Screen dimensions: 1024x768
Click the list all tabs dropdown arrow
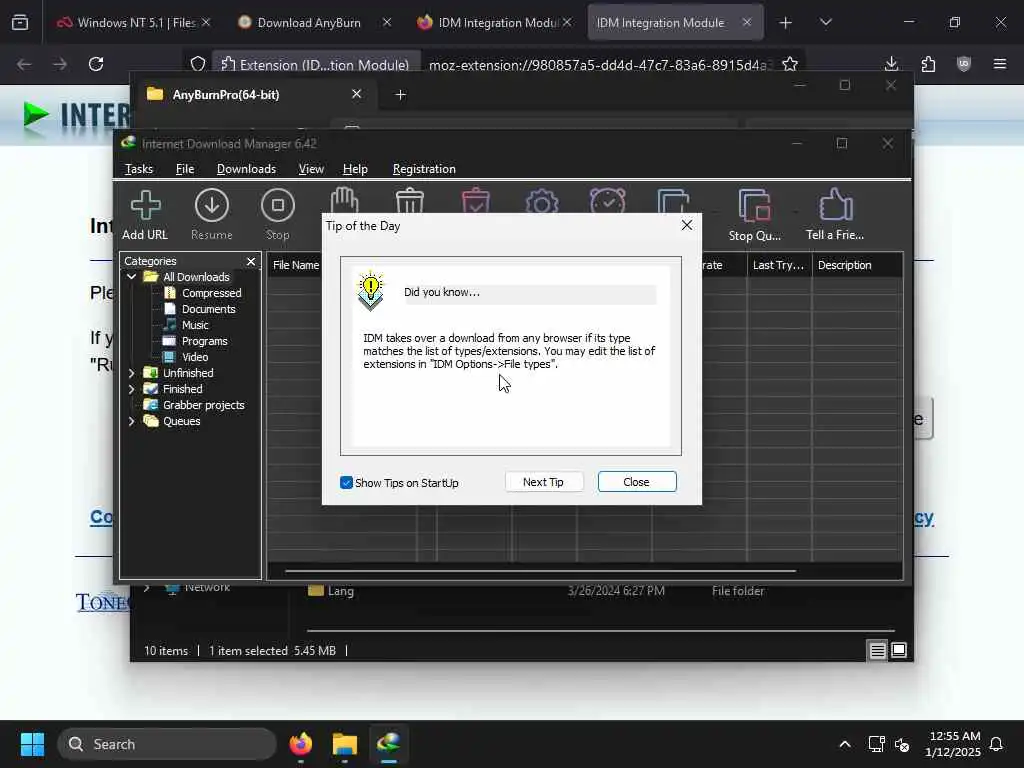[825, 23]
